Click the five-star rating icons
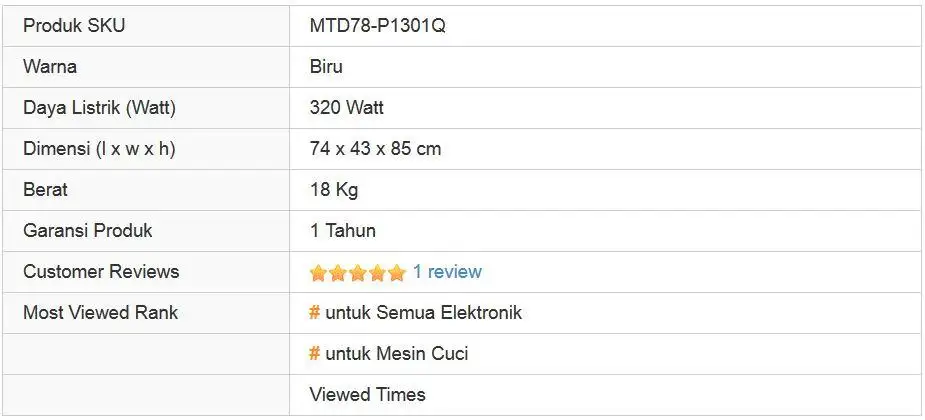 [358, 272]
